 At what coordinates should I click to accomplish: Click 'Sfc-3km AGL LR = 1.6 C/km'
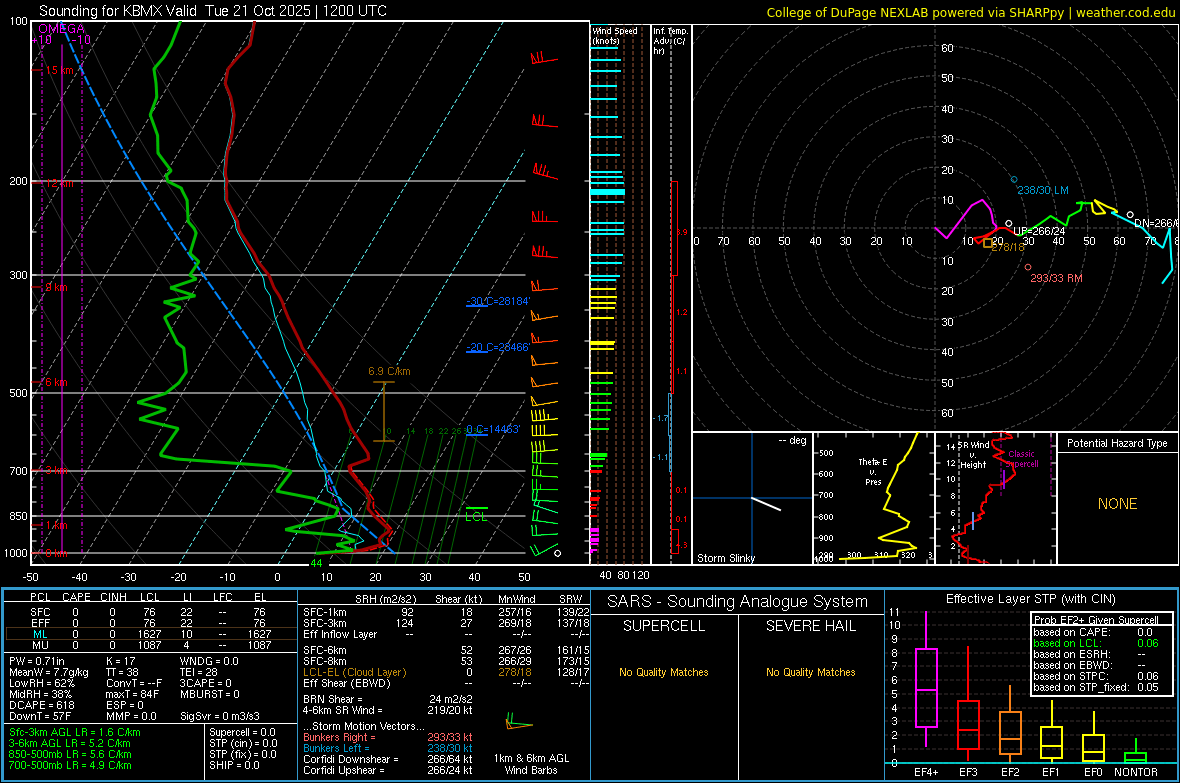click(x=75, y=732)
